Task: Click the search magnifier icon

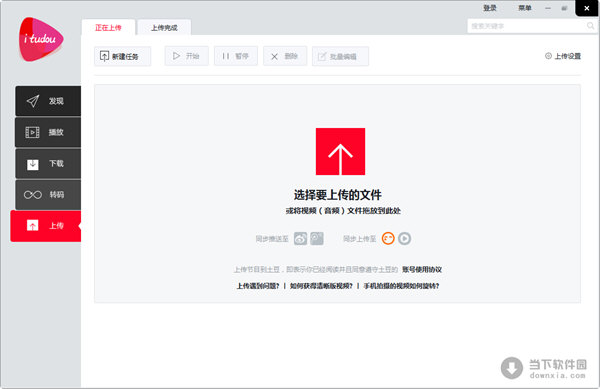Action: coord(590,26)
